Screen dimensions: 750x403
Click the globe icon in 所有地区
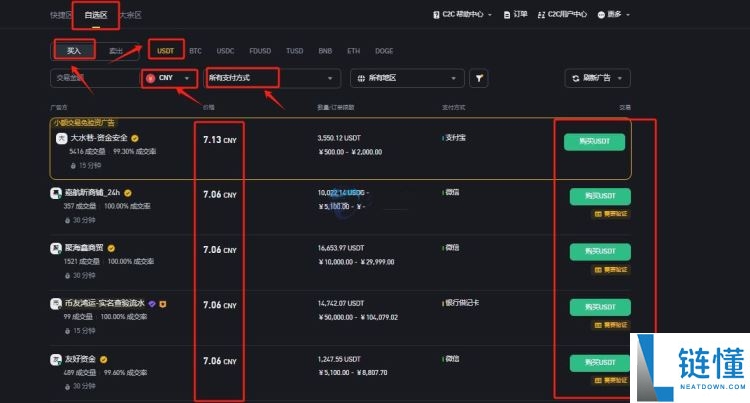click(x=361, y=78)
